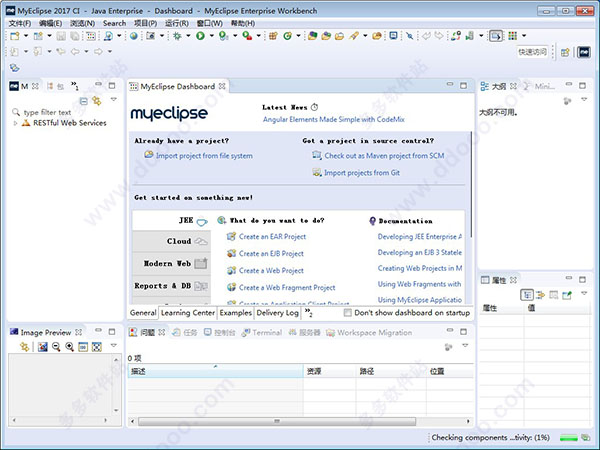The height and width of the screenshot is (450, 600).
Task: Click Create an EJB Project link
Action: (271, 254)
